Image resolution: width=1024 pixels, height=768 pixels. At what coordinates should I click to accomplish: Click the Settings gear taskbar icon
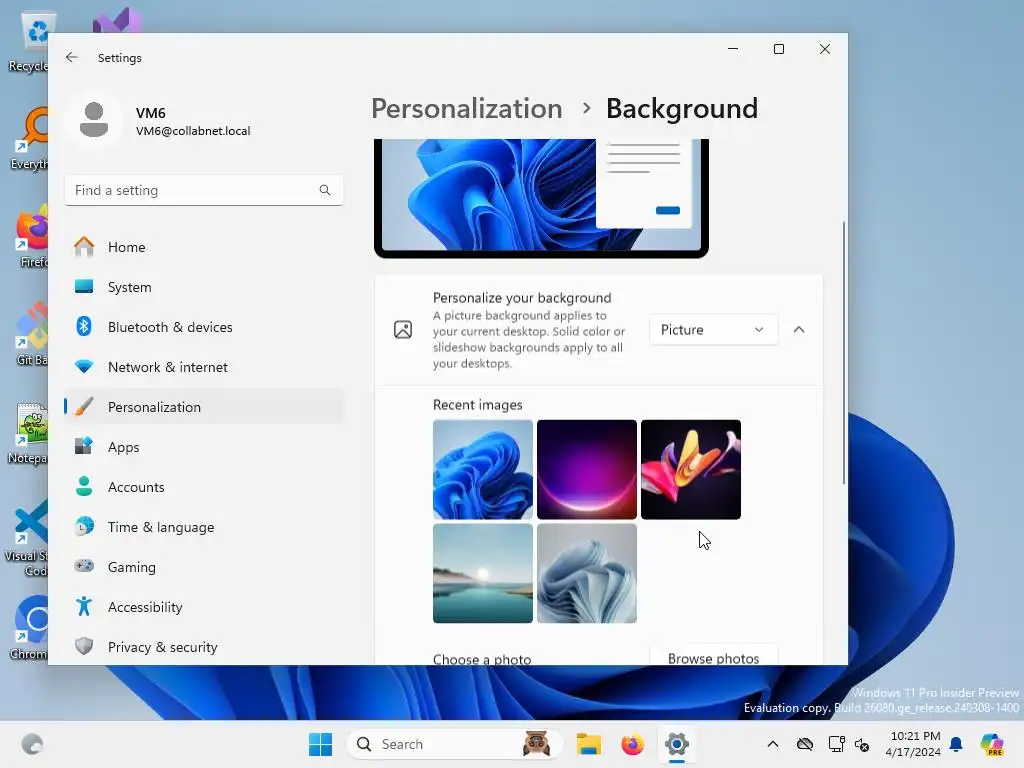pyautogui.click(x=677, y=744)
